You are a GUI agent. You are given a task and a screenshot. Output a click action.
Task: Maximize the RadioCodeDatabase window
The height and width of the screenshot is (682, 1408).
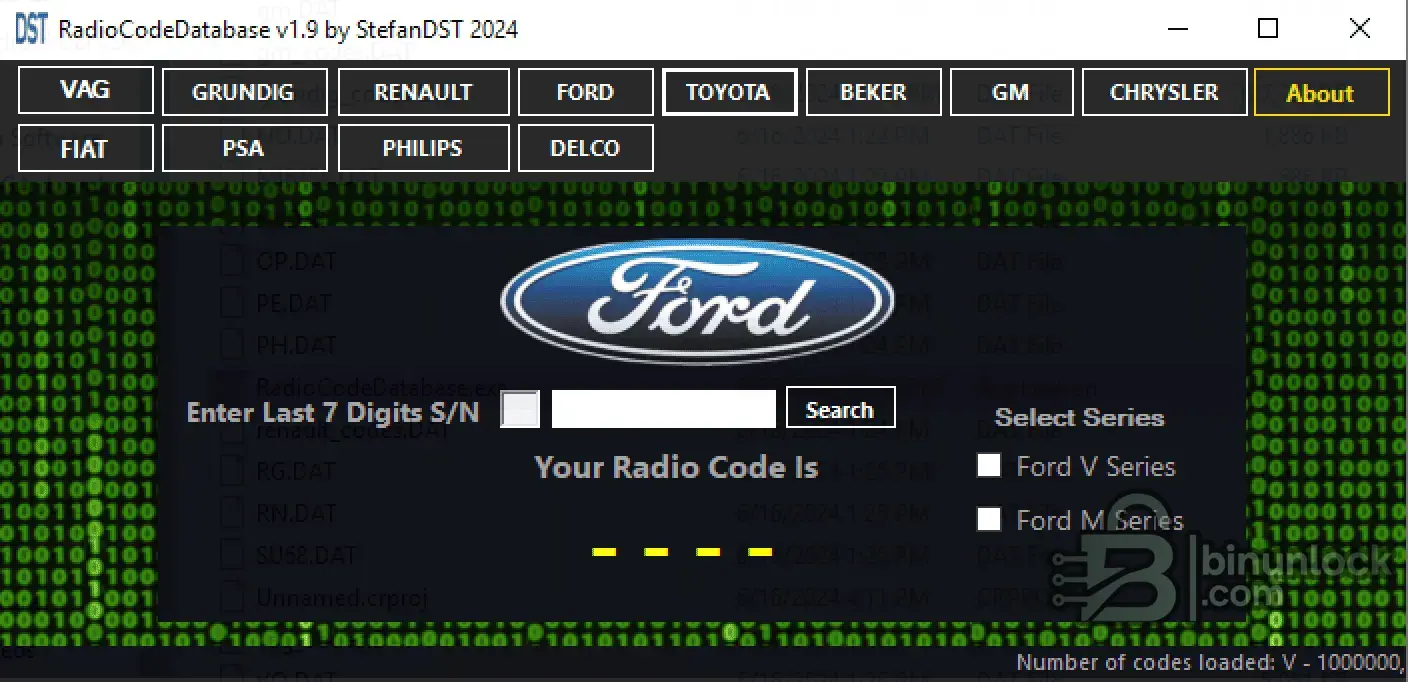1268,29
